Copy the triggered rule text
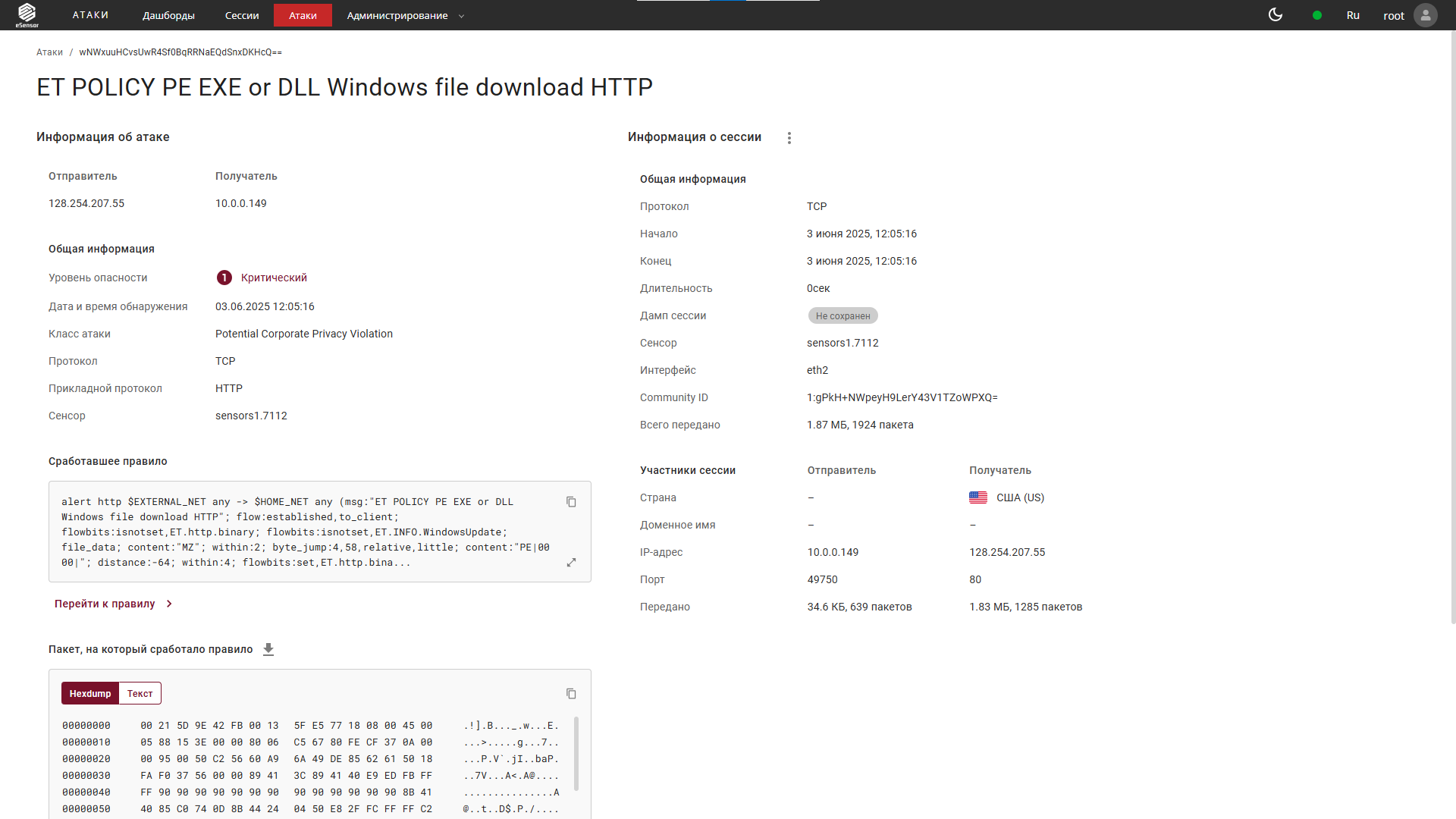Viewport: 1456px width, 819px height. point(571,502)
